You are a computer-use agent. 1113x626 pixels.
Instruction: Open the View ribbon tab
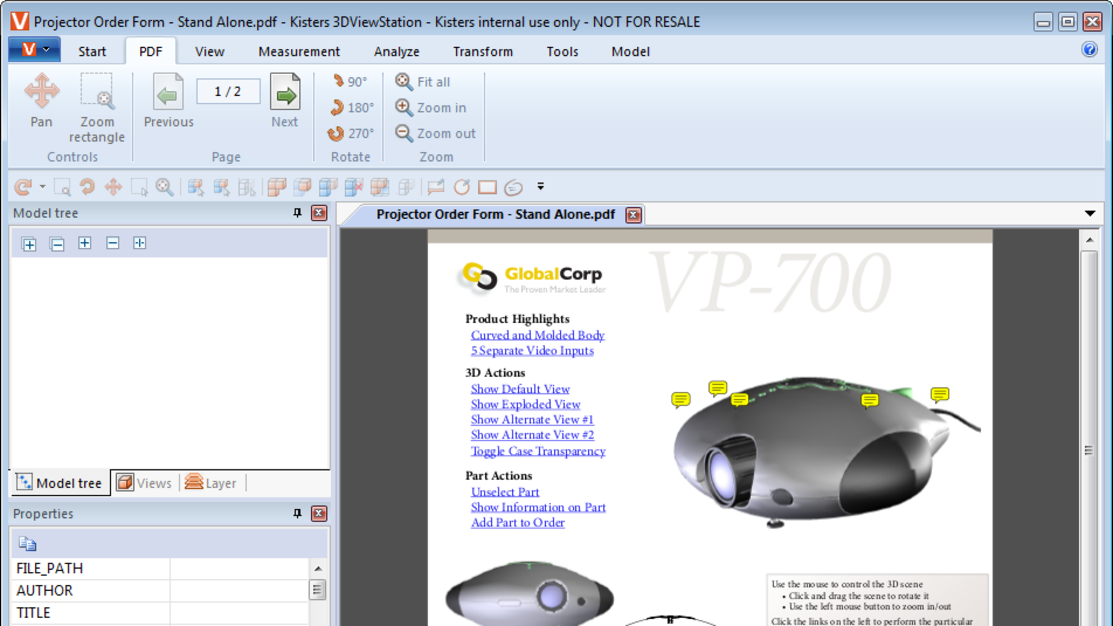[209, 51]
